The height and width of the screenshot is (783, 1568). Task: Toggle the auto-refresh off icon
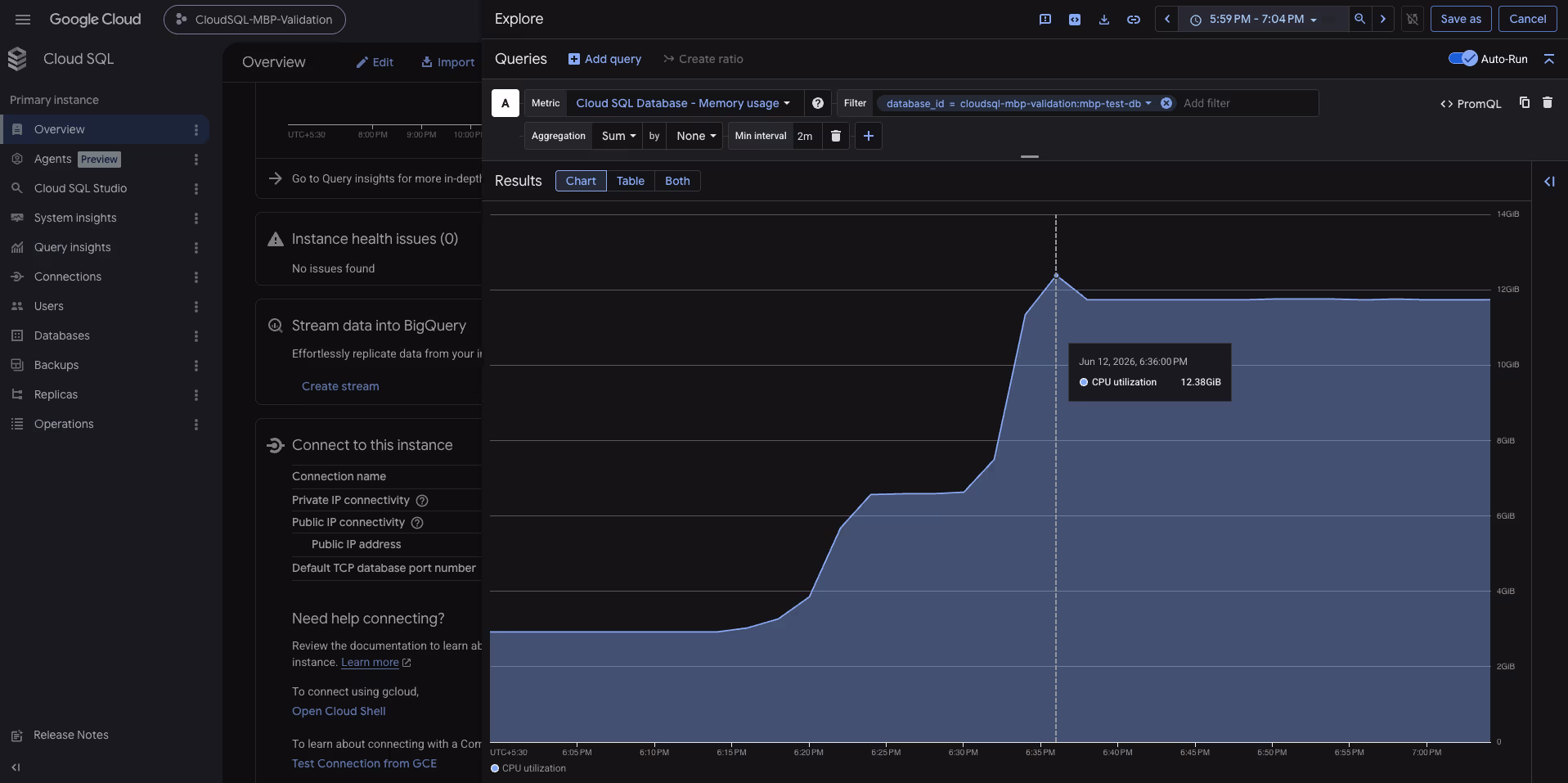point(1413,19)
